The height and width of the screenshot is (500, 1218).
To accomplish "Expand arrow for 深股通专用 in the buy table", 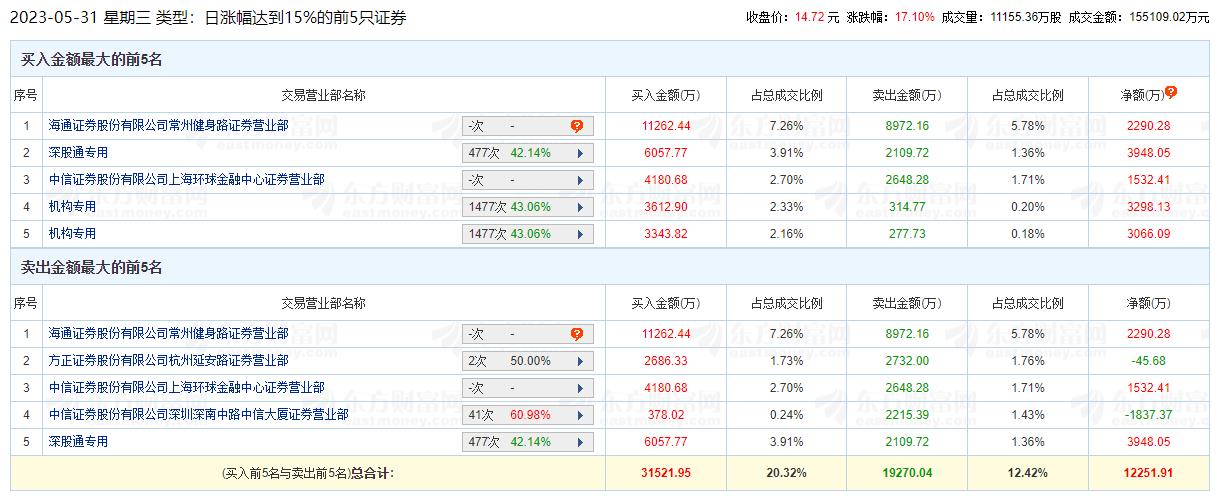I will (579, 154).
